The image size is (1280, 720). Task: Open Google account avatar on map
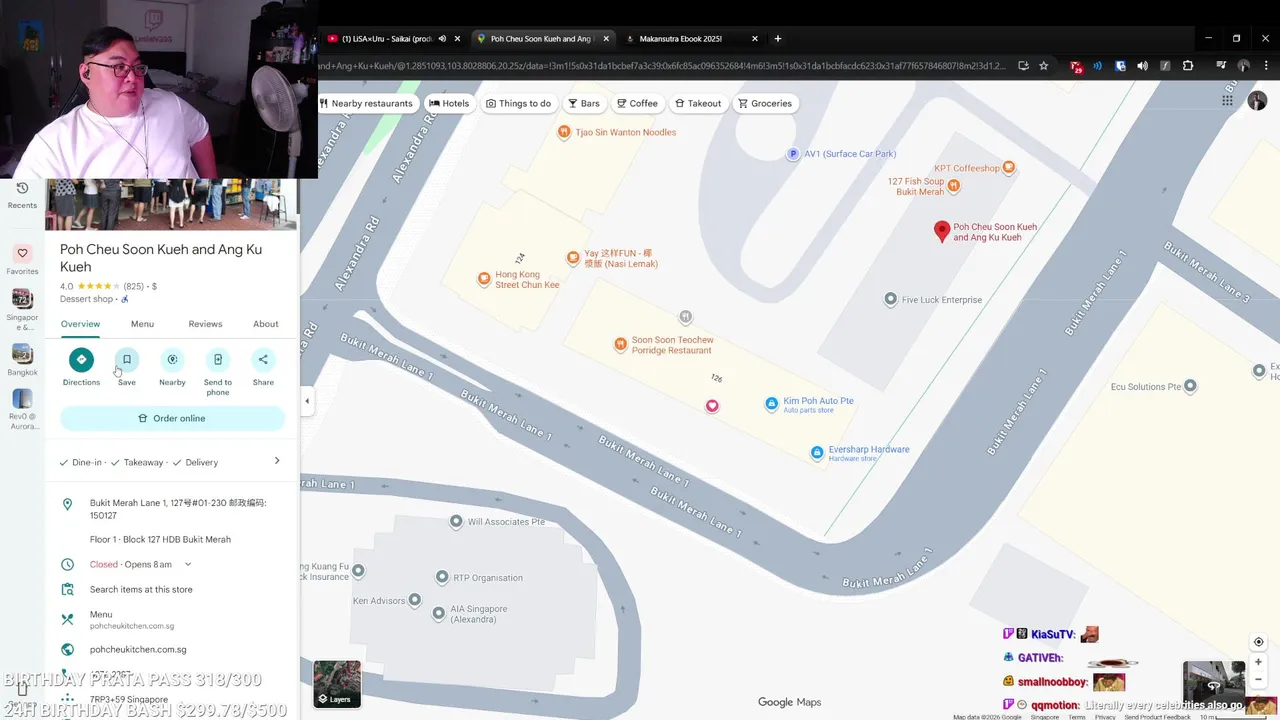[x=1257, y=101]
